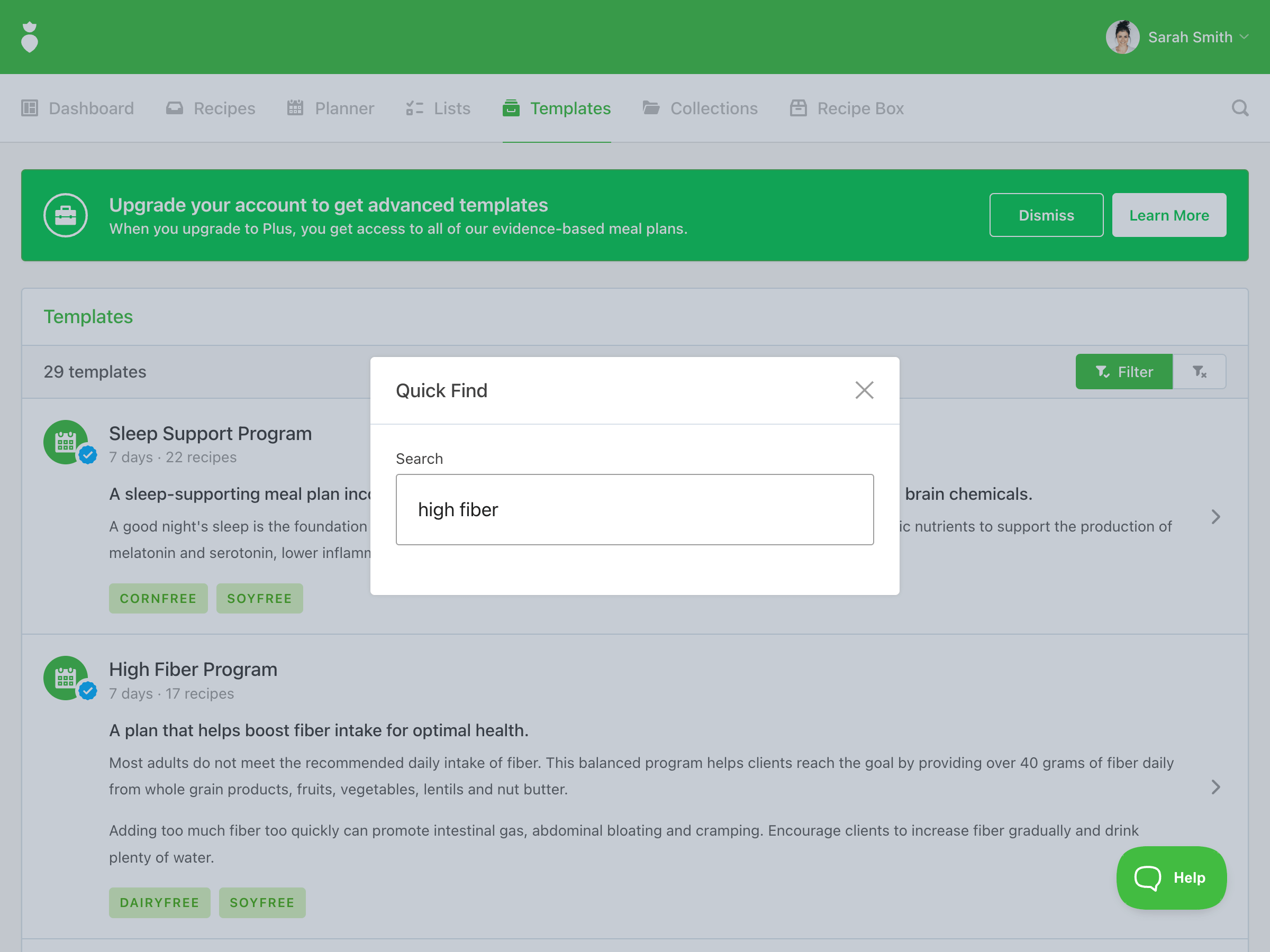The image size is (1270, 952).
Task: Click the green Filter button
Action: click(x=1123, y=372)
